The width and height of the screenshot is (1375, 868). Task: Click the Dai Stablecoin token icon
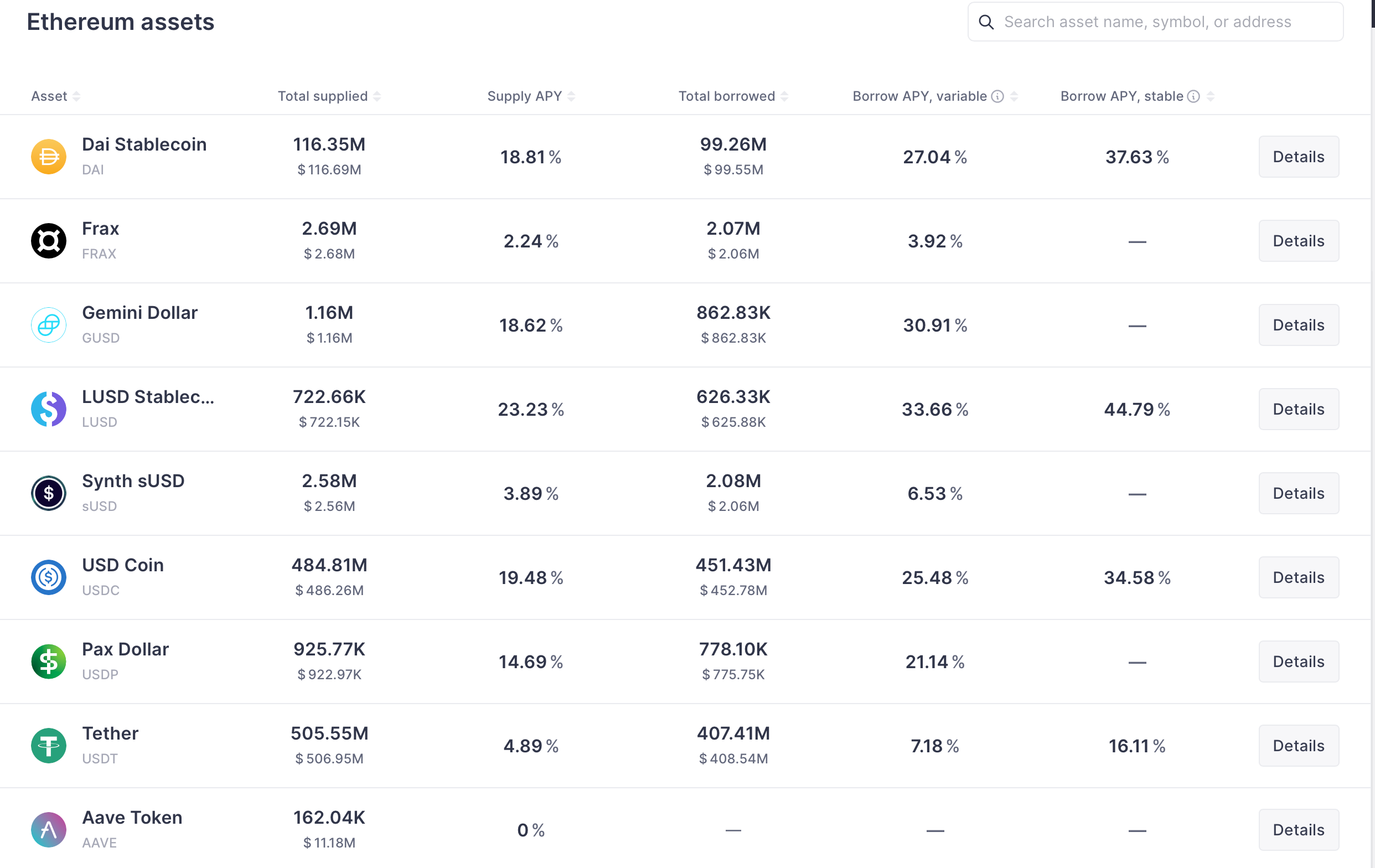point(49,157)
